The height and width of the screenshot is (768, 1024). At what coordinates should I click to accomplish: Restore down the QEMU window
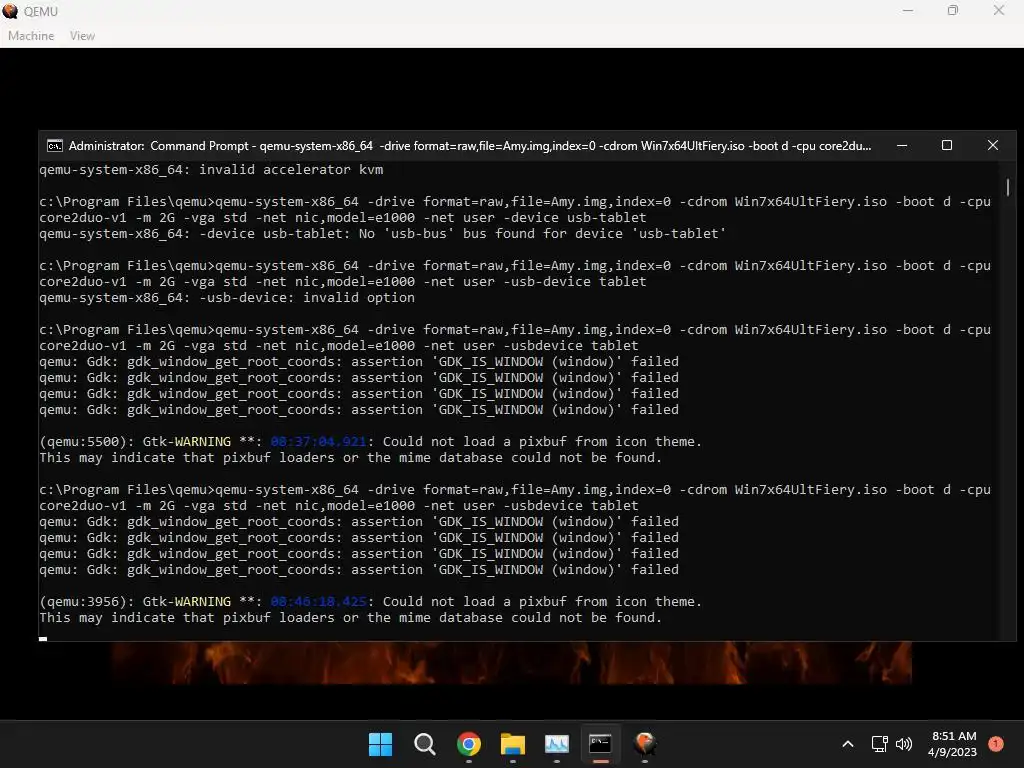click(x=953, y=10)
